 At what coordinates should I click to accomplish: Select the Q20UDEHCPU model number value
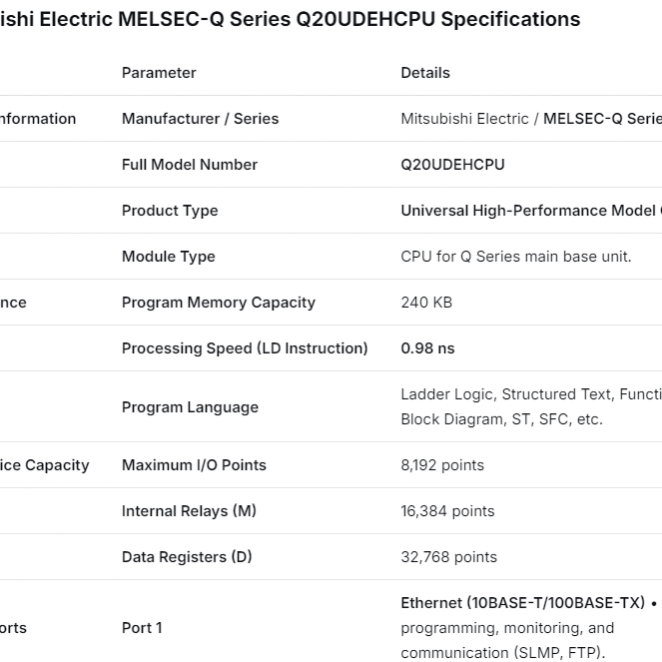click(x=452, y=165)
